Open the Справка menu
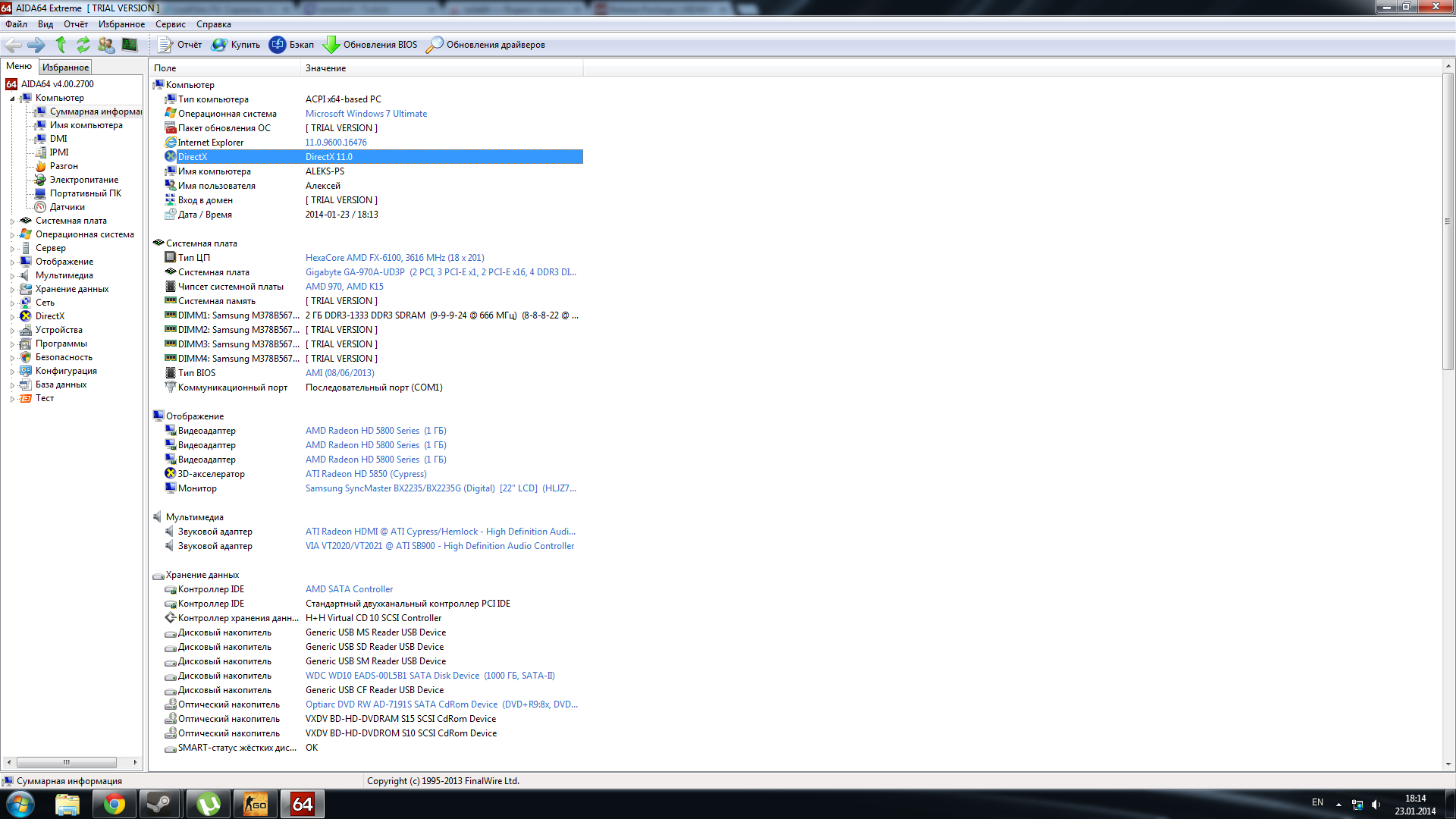 point(214,24)
